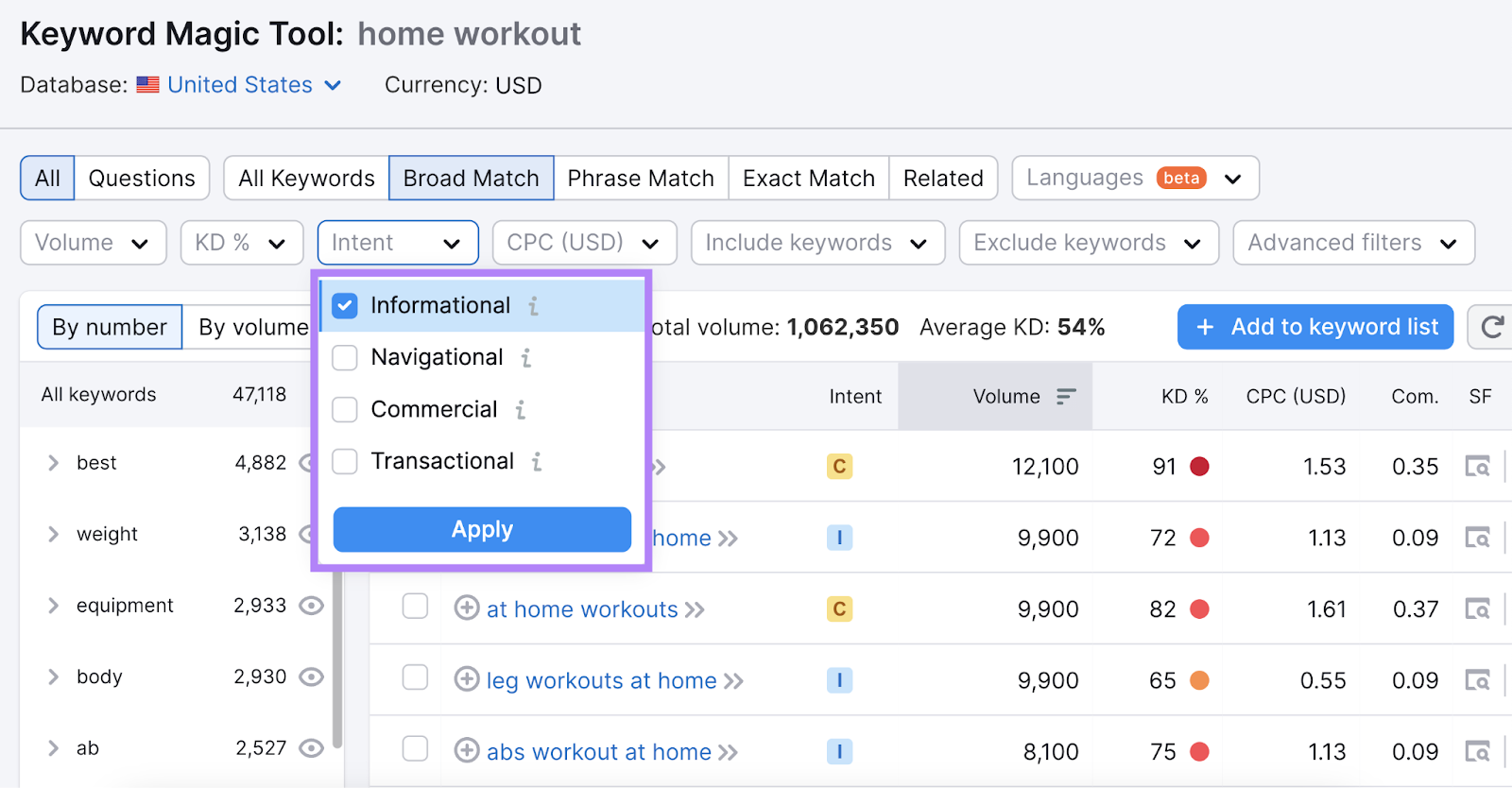Click the info icon next to Transactional
The width and height of the screenshot is (1512, 788).
pyautogui.click(x=538, y=462)
